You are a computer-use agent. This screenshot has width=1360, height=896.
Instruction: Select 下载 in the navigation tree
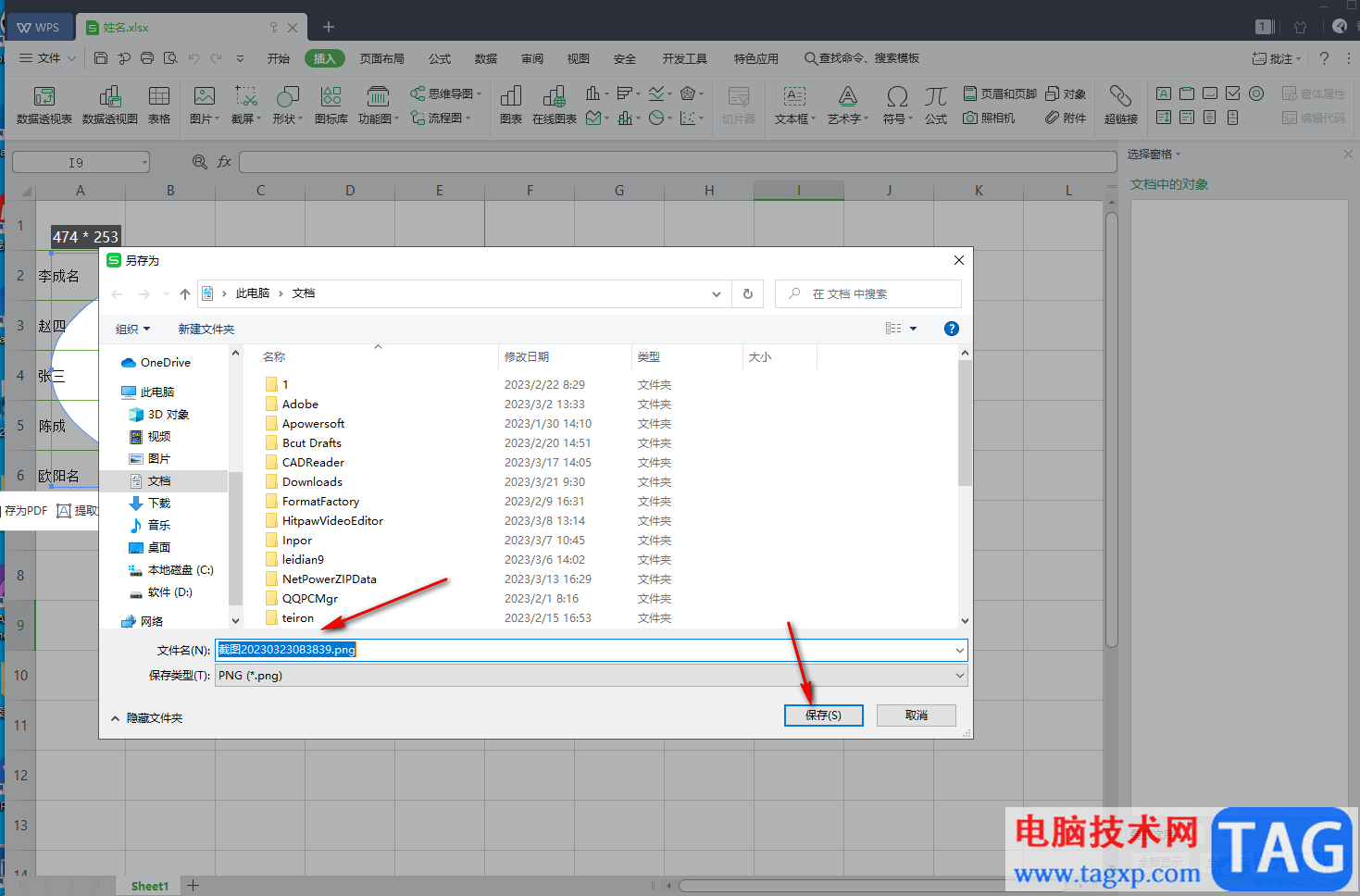159,504
